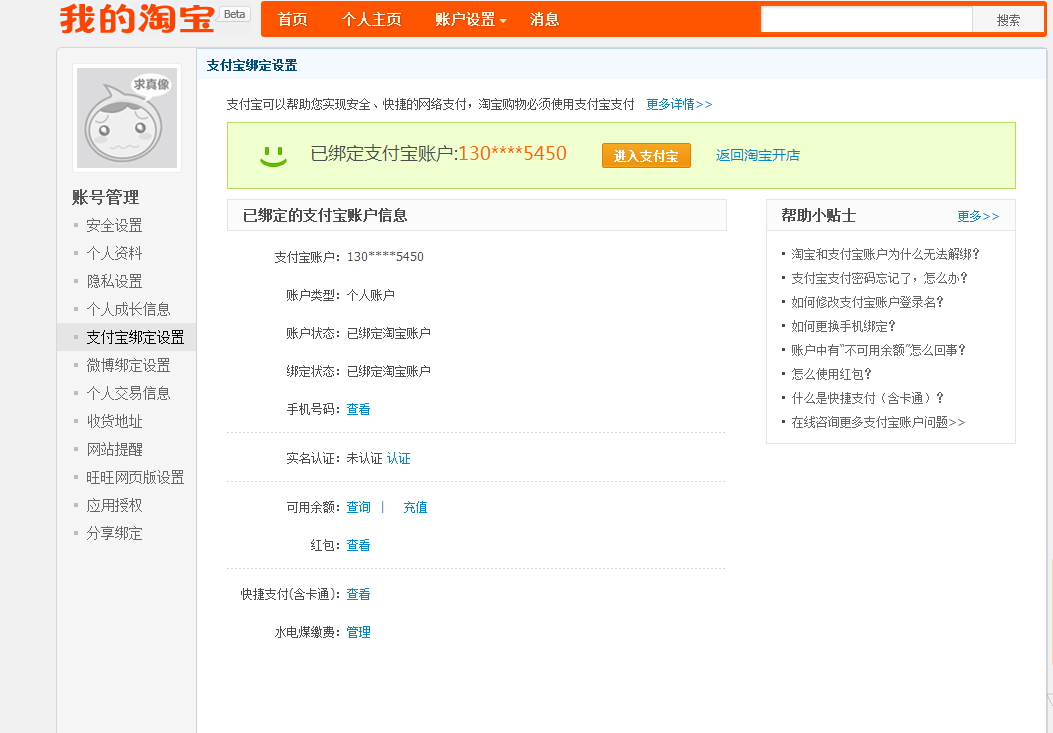Open help tip 如何修改支付宝账户登录名?
This screenshot has width=1053, height=733.
pos(867,302)
